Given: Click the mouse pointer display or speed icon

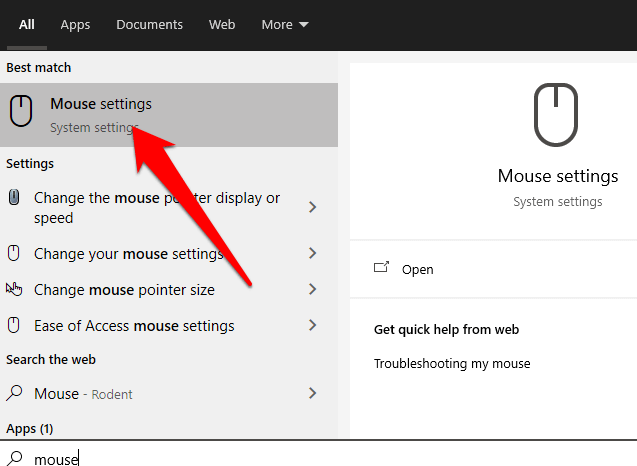Looking at the screenshot, I should click(x=14, y=198).
